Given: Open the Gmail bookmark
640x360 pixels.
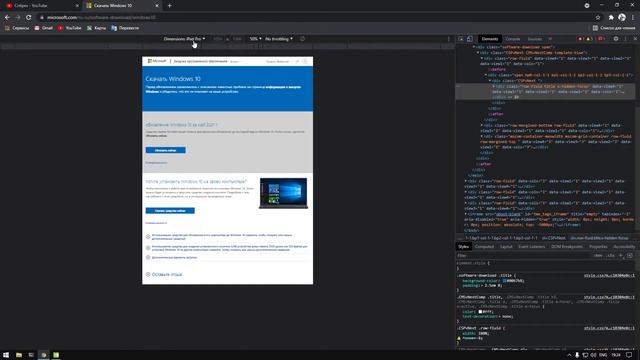Looking at the screenshot, I should click(x=44, y=28).
